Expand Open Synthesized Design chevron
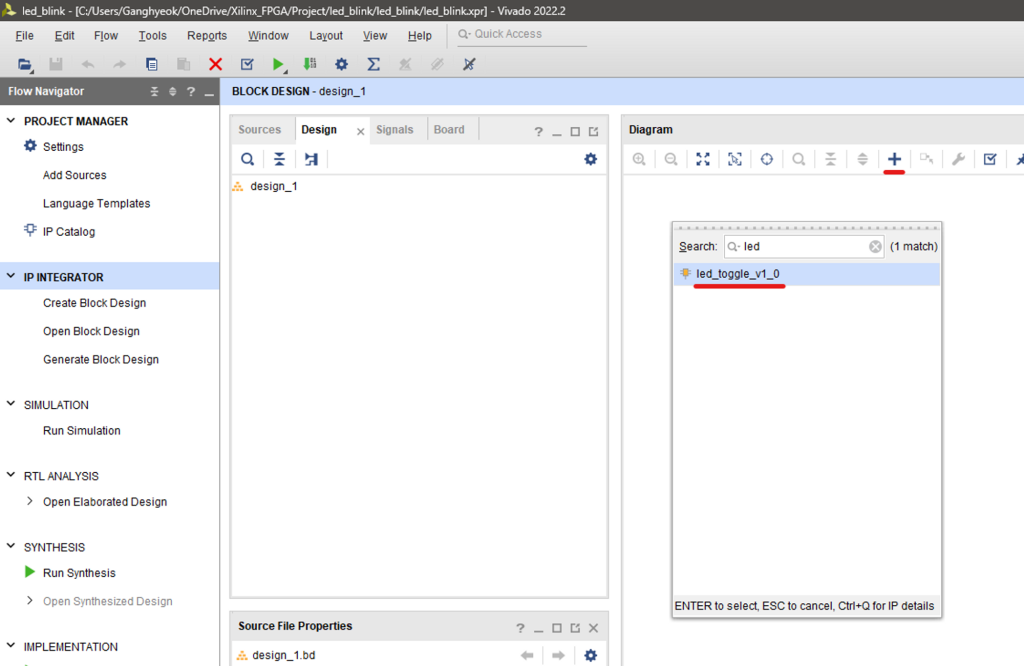This screenshot has width=1024, height=666. click(29, 600)
